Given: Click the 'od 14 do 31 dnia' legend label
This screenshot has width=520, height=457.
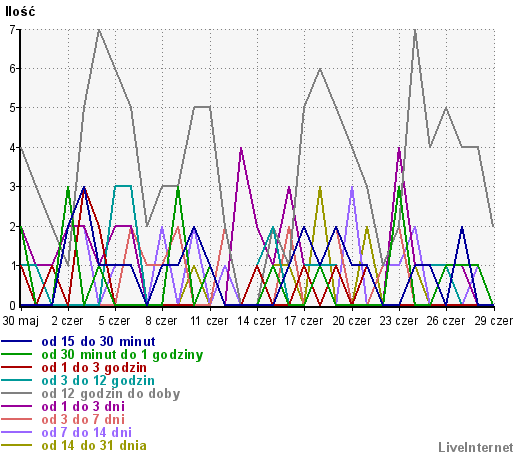Looking at the screenshot, I should 94,446.
